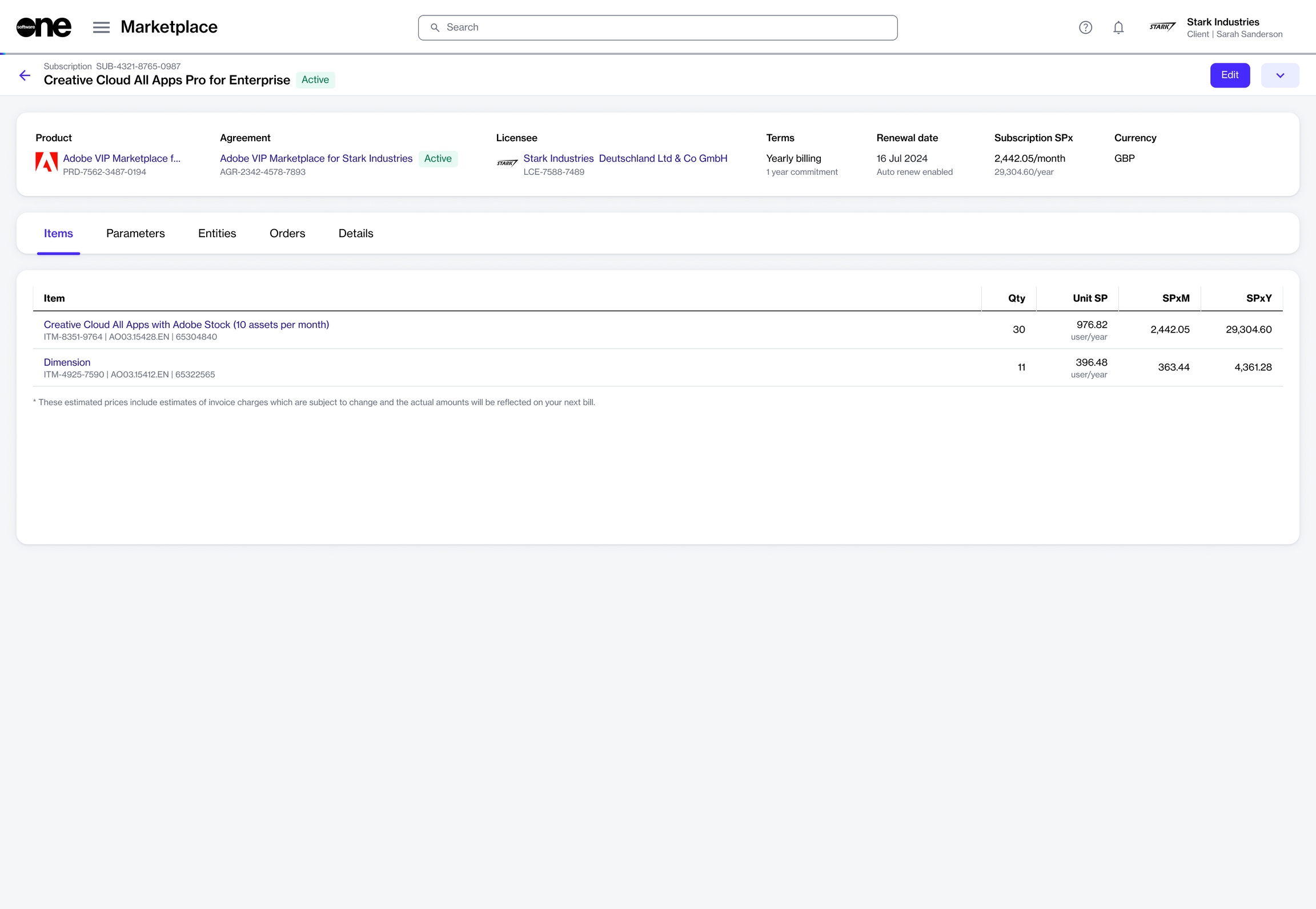The image size is (1316, 909).
Task: Click the Active badge beside agreement name
Action: tap(438, 158)
